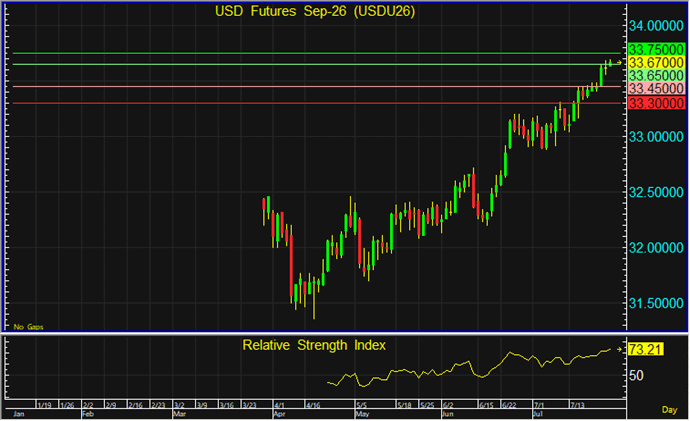The height and width of the screenshot is (421, 690).
Task: Click the 33.75000 green price label
Action: pos(656,49)
